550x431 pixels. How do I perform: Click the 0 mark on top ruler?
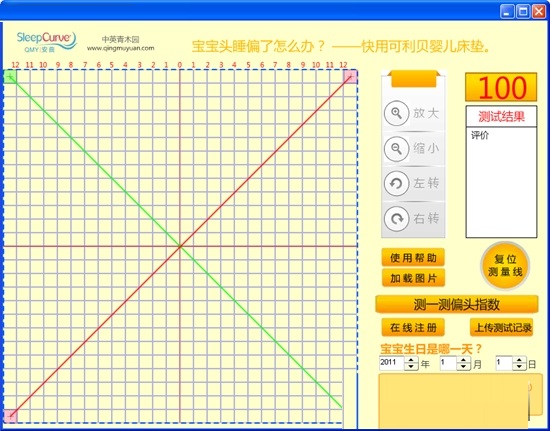pyautogui.click(x=180, y=65)
